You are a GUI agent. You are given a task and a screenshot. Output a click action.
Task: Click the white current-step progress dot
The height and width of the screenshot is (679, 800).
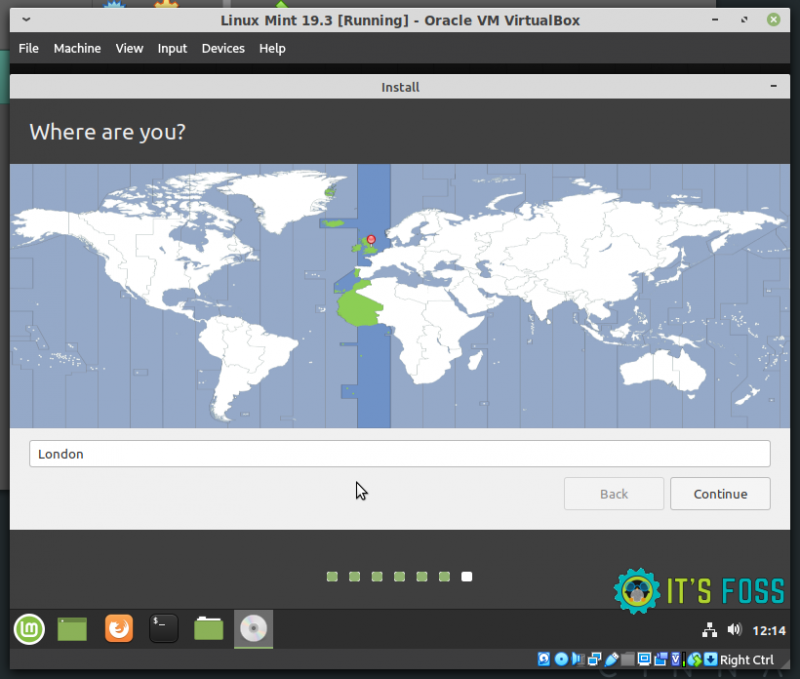tap(466, 576)
